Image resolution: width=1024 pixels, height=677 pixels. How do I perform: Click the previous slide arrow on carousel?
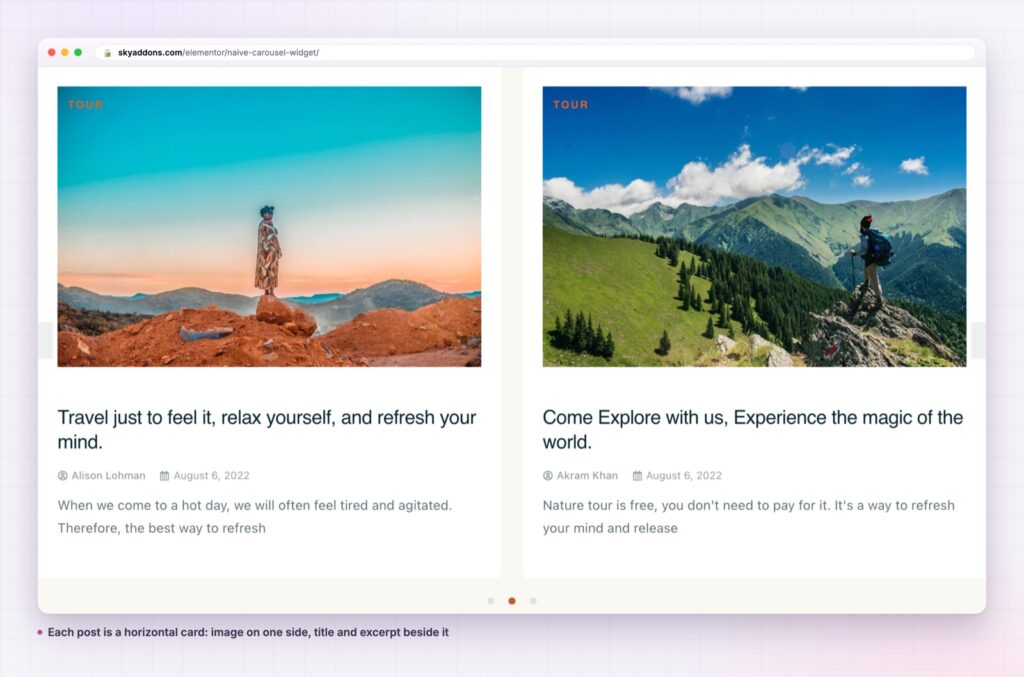45,340
